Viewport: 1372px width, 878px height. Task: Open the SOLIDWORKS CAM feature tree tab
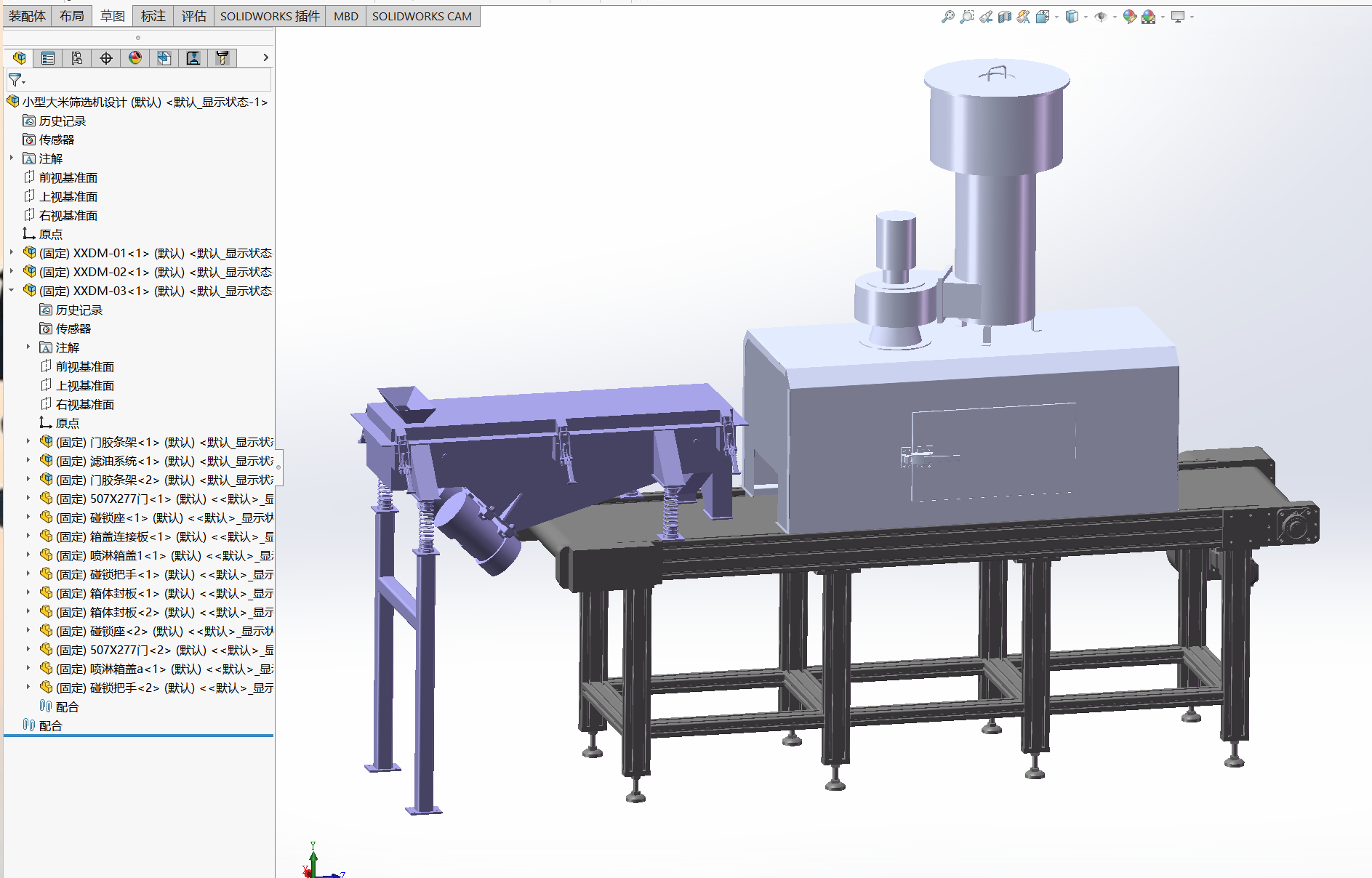click(x=164, y=58)
